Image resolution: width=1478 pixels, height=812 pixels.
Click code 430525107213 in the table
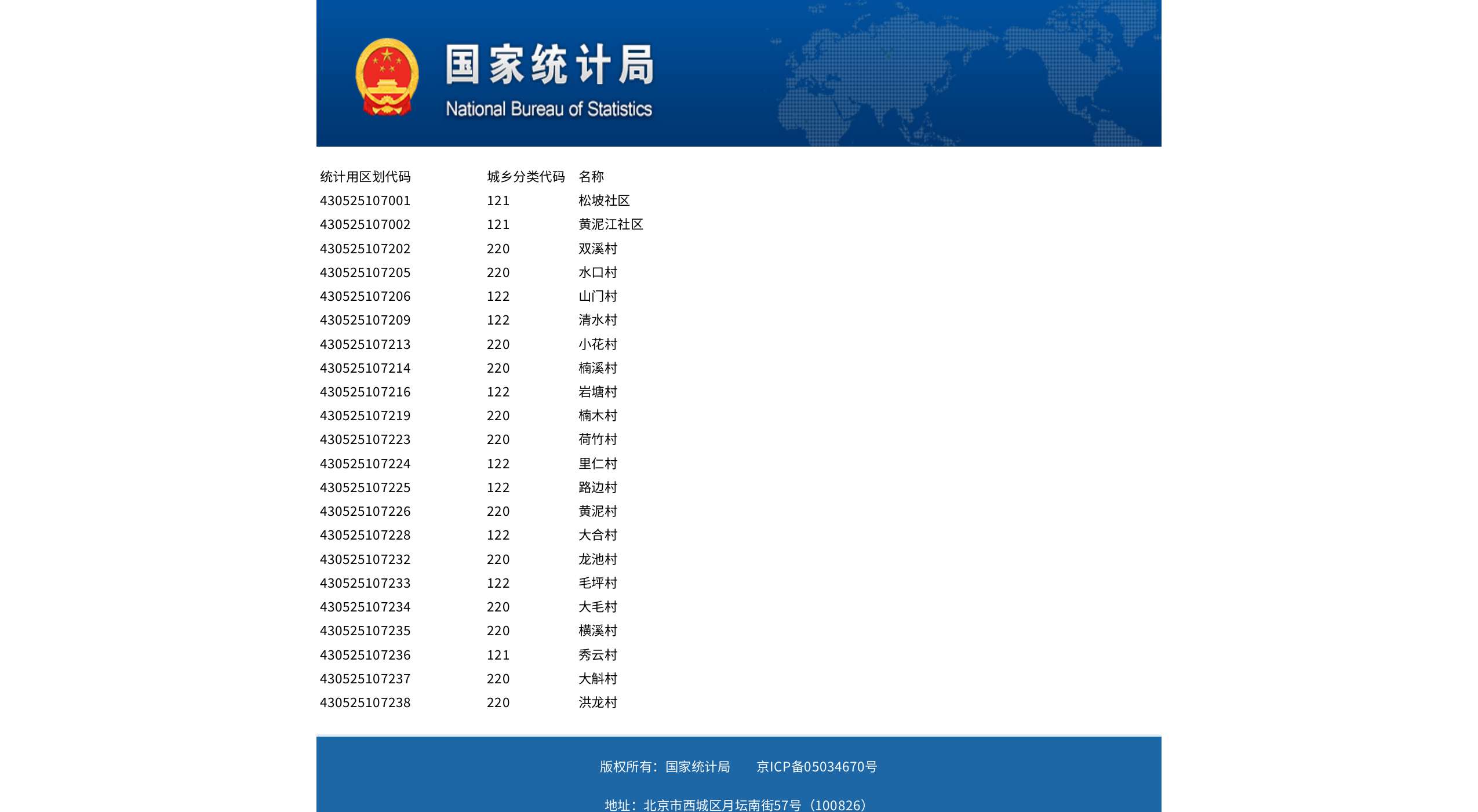[365, 344]
